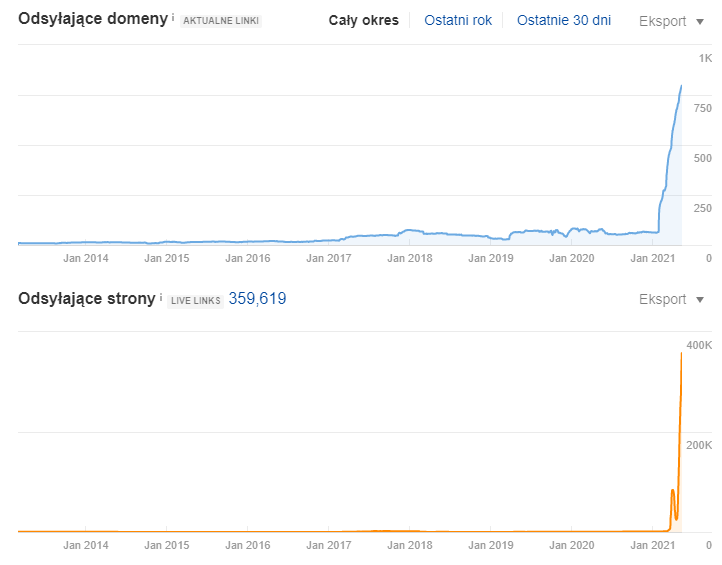Click the Odsyłające strony heading
This screenshot has height=565, width=722.
(87, 298)
